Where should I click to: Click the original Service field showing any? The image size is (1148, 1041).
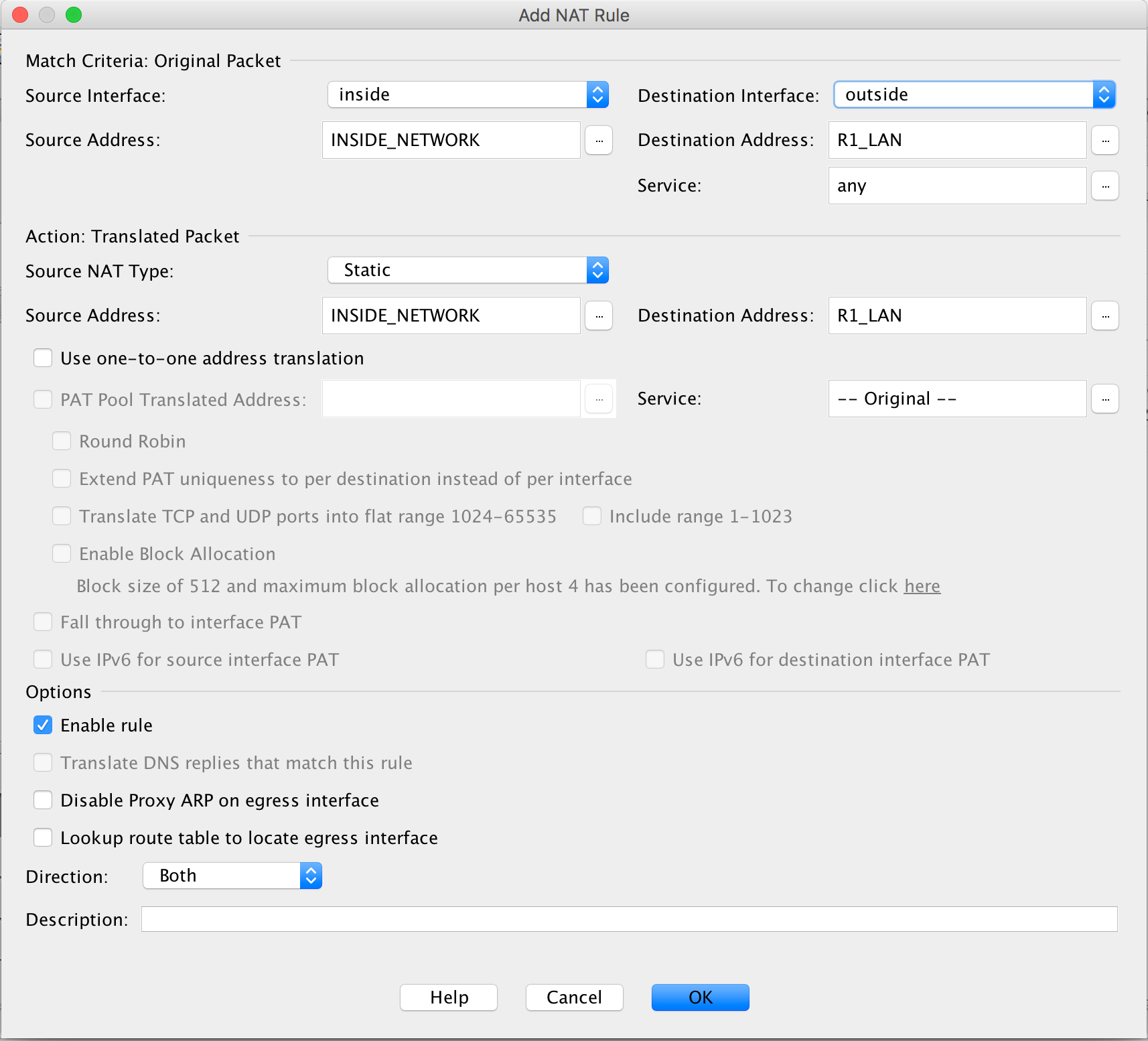pos(956,186)
